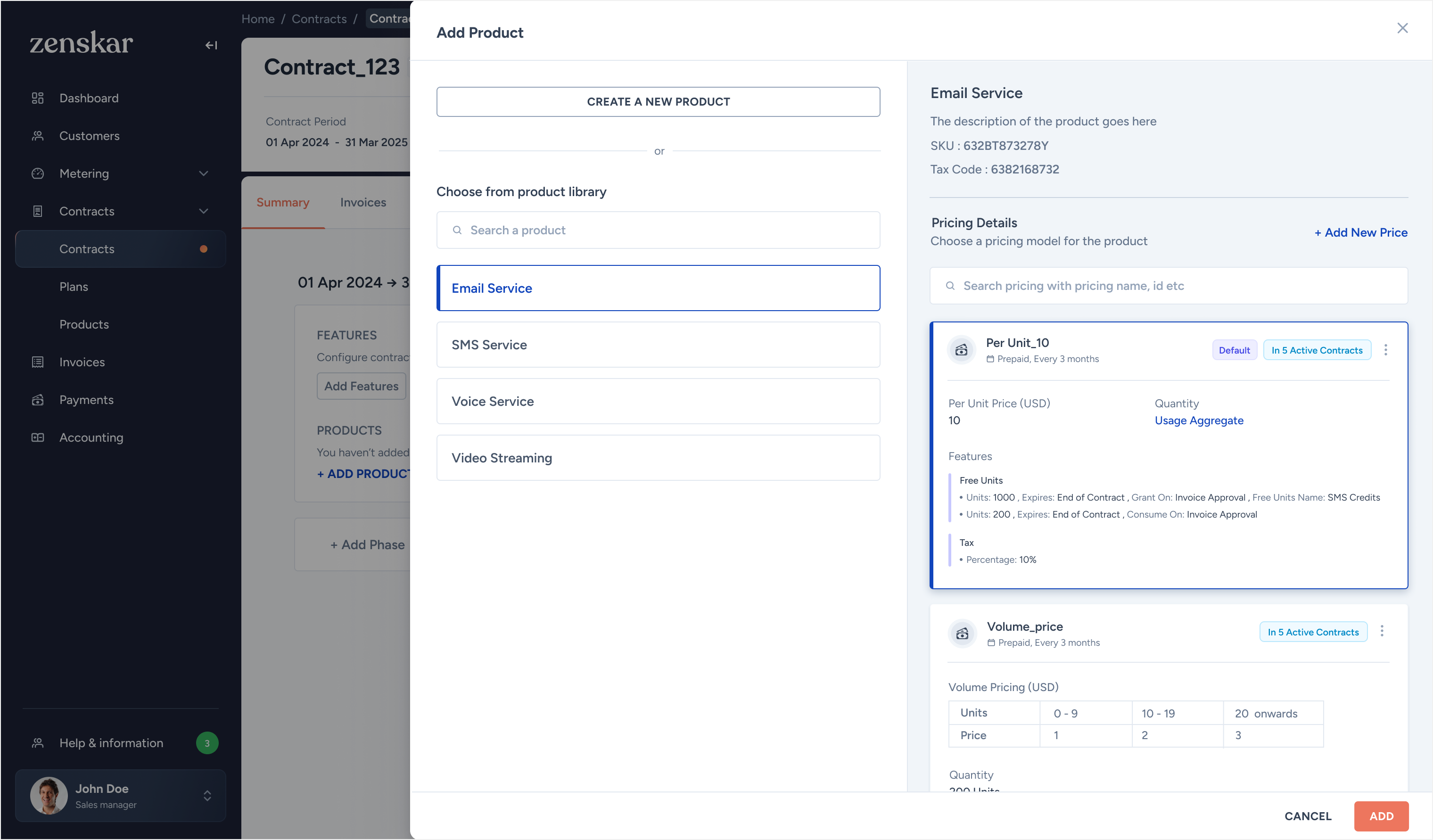This screenshot has width=1433, height=840.
Task: Click the ADD button
Action: click(x=1381, y=816)
